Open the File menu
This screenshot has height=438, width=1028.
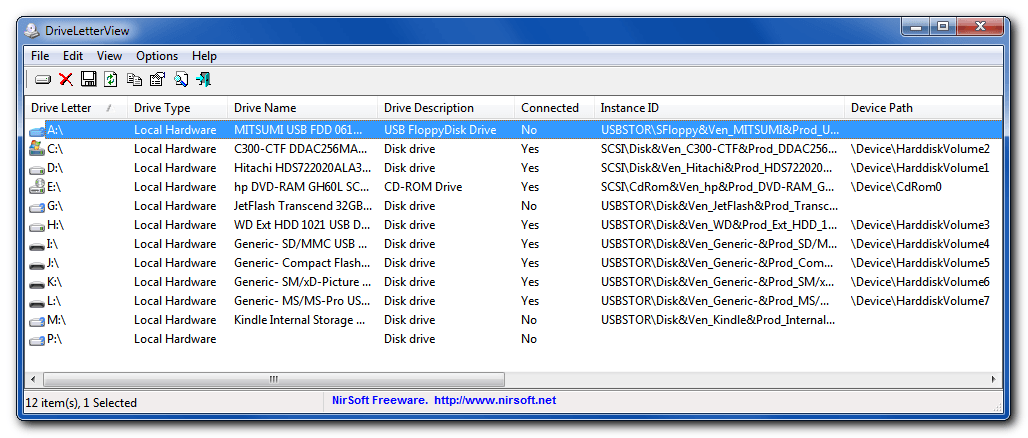[x=40, y=56]
